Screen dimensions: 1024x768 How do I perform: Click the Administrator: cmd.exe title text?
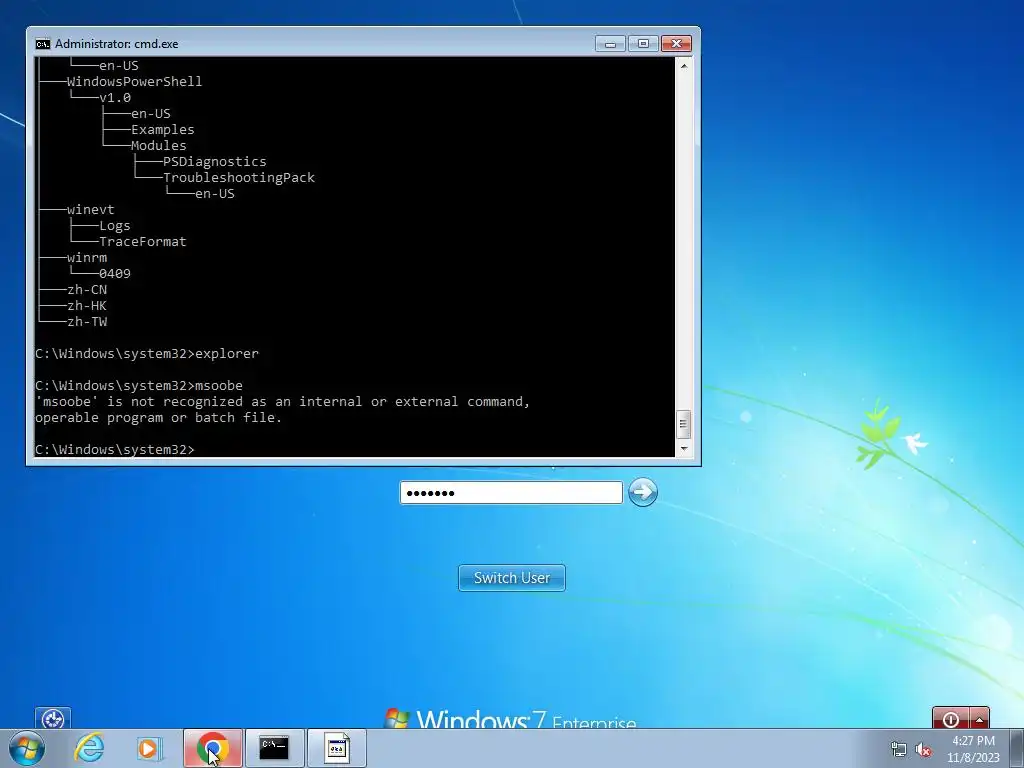[117, 44]
